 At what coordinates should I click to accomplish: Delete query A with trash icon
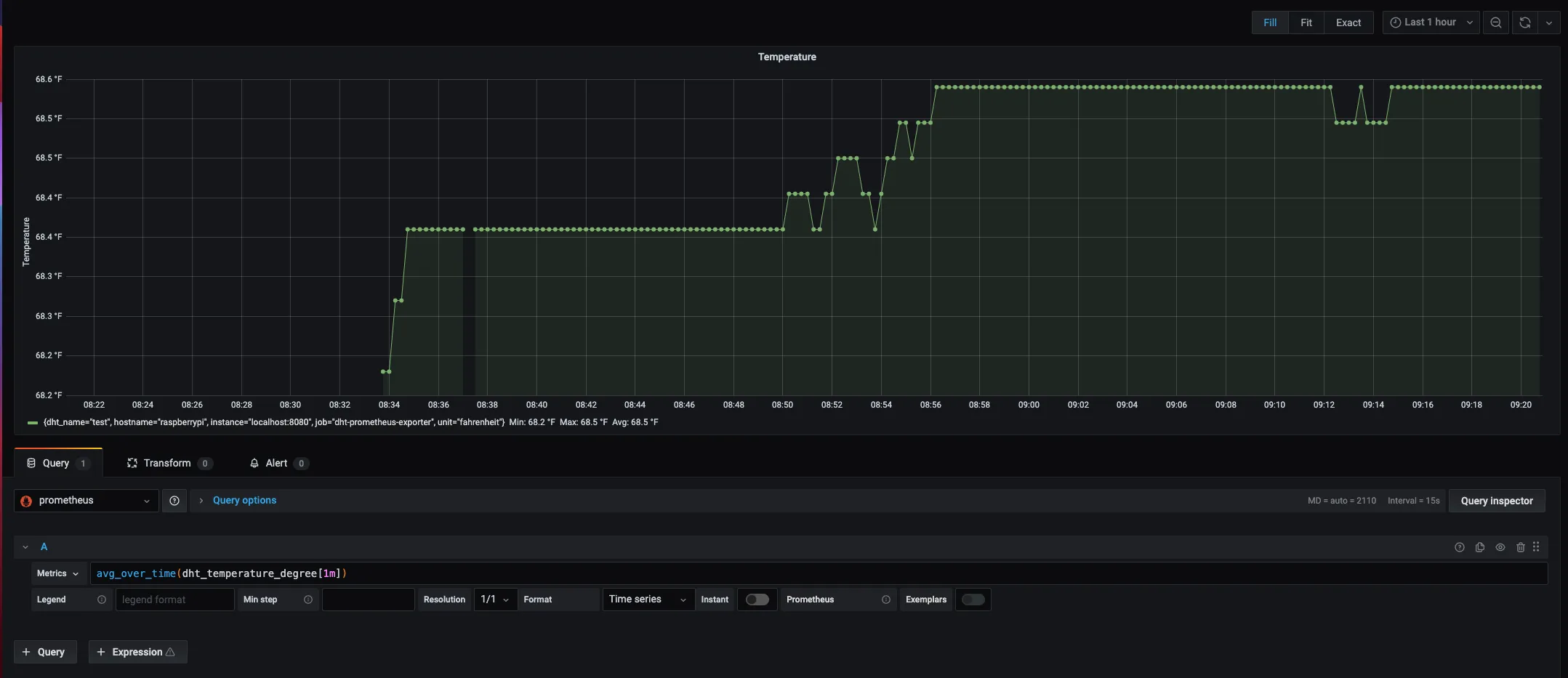coord(1520,547)
